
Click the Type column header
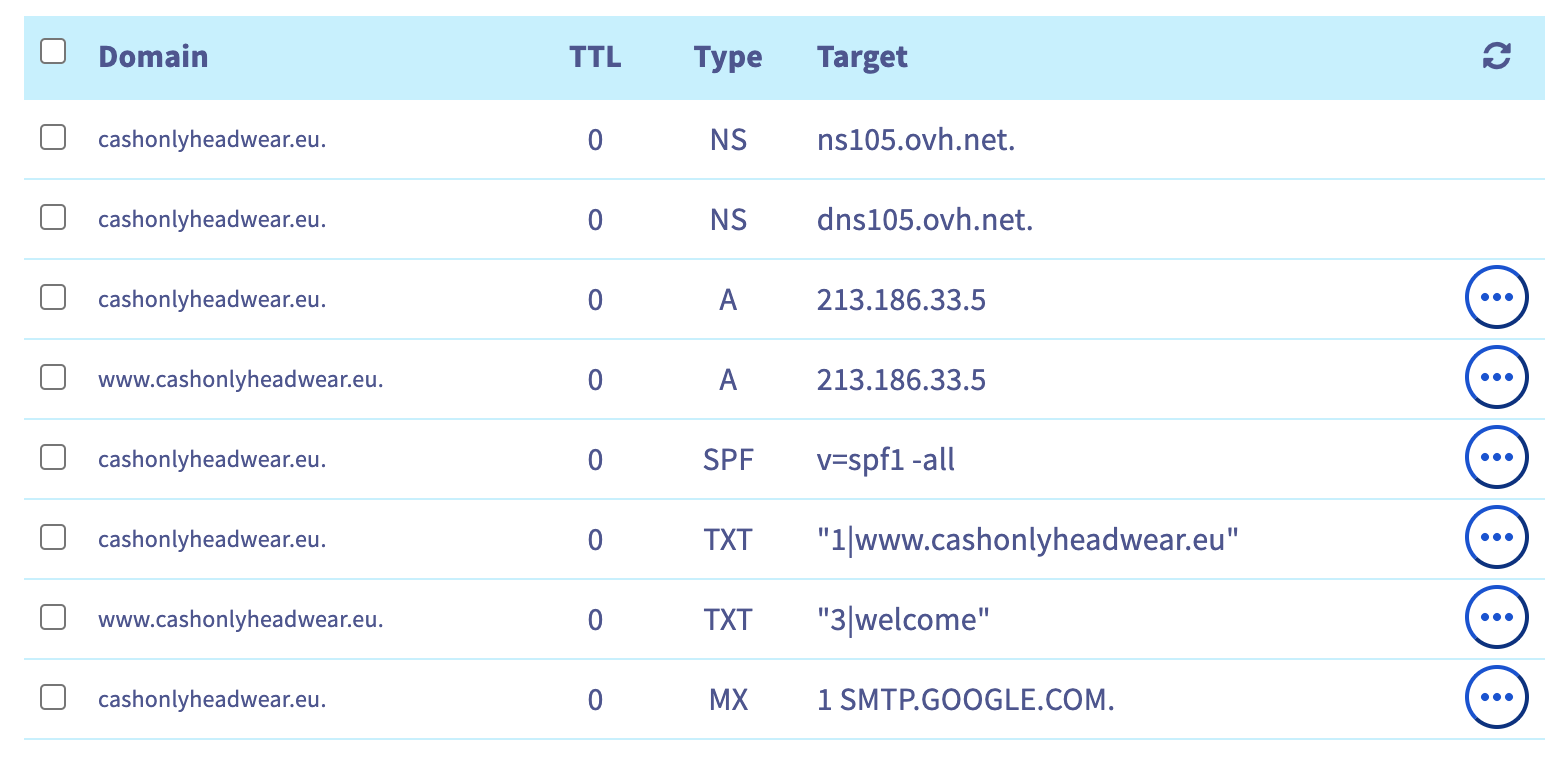click(x=728, y=57)
